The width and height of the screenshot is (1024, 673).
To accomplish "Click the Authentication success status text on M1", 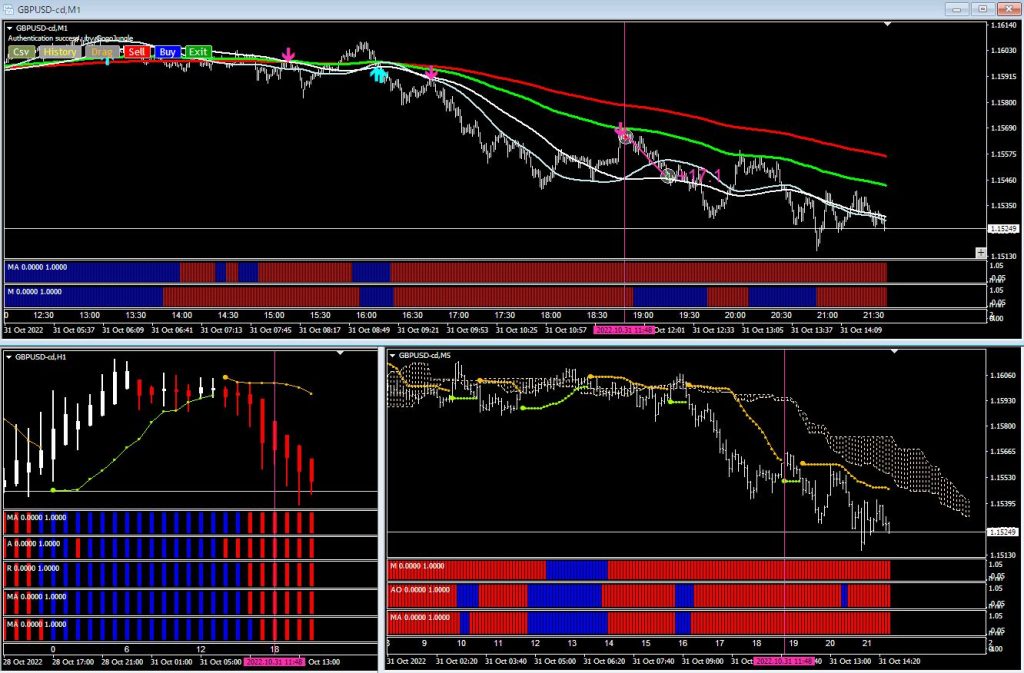I will click(71, 39).
